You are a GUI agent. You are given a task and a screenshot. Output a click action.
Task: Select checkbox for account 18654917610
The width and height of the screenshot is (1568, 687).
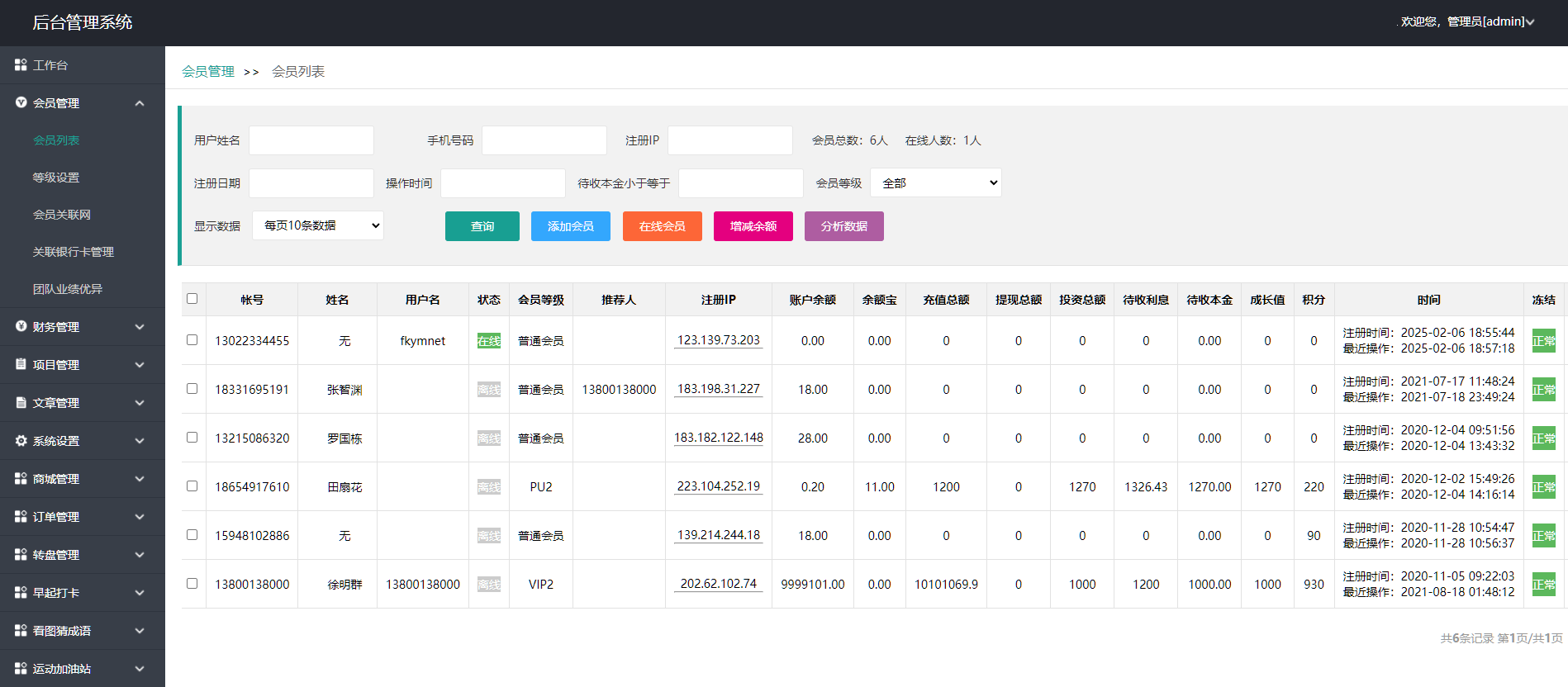click(192, 486)
